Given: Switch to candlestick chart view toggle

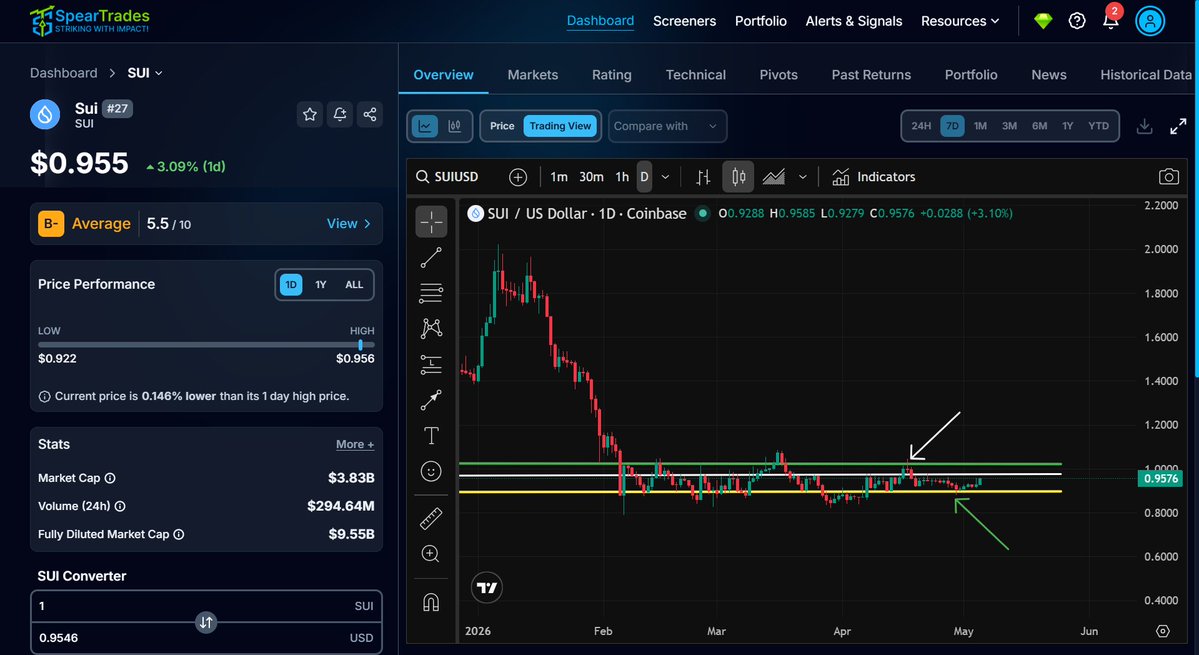Looking at the screenshot, I should click(455, 126).
